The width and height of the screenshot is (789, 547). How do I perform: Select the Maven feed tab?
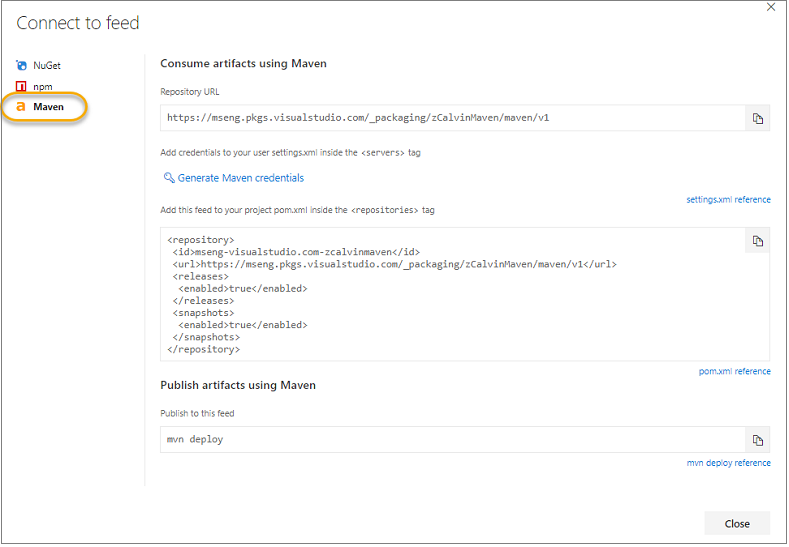click(x=48, y=107)
